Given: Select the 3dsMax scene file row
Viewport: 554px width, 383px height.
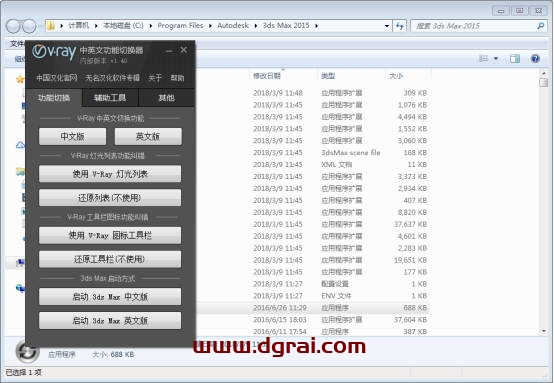Looking at the screenshot, I should [312, 153].
